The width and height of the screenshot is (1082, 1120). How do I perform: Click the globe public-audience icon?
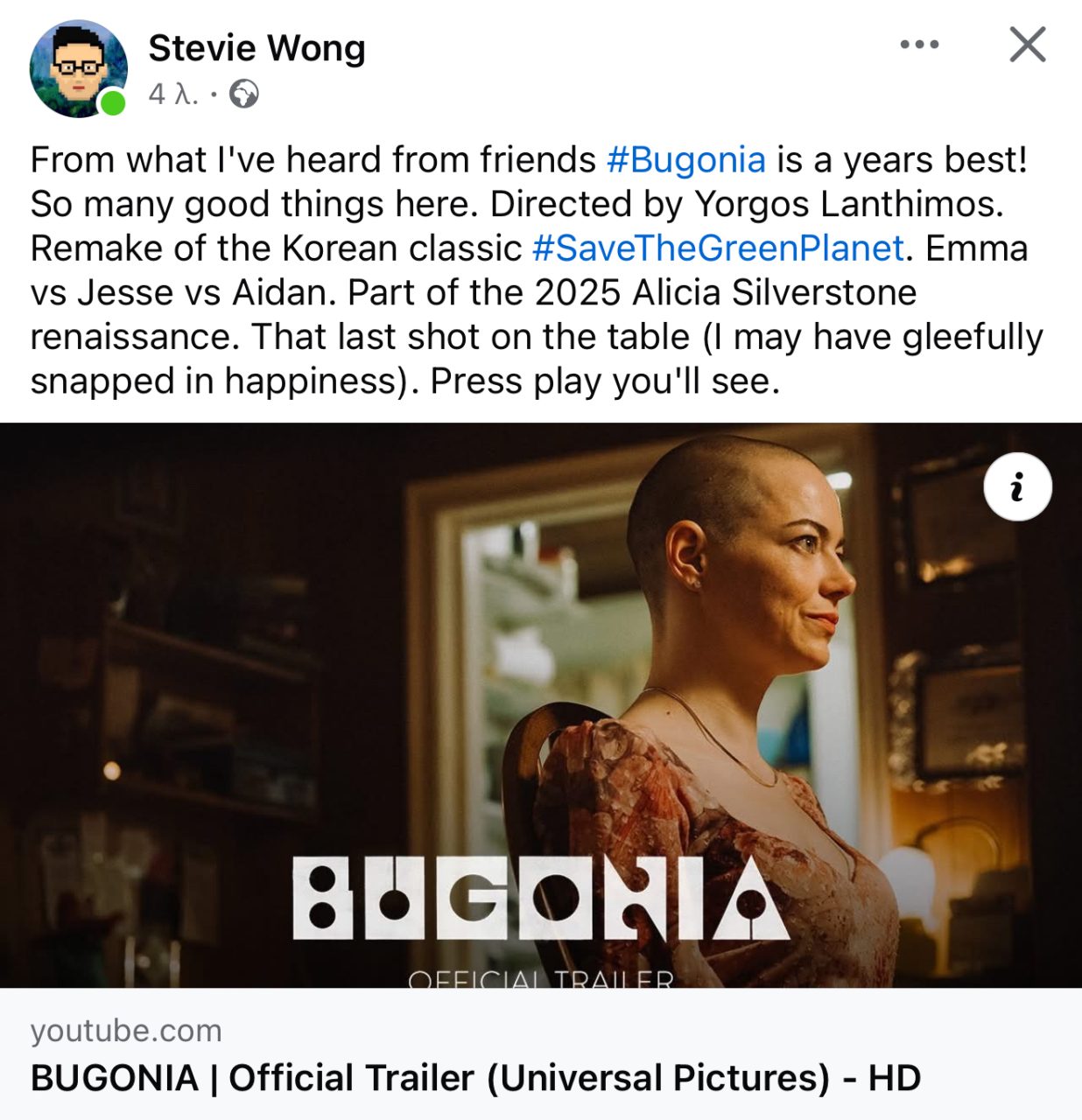(244, 94)
